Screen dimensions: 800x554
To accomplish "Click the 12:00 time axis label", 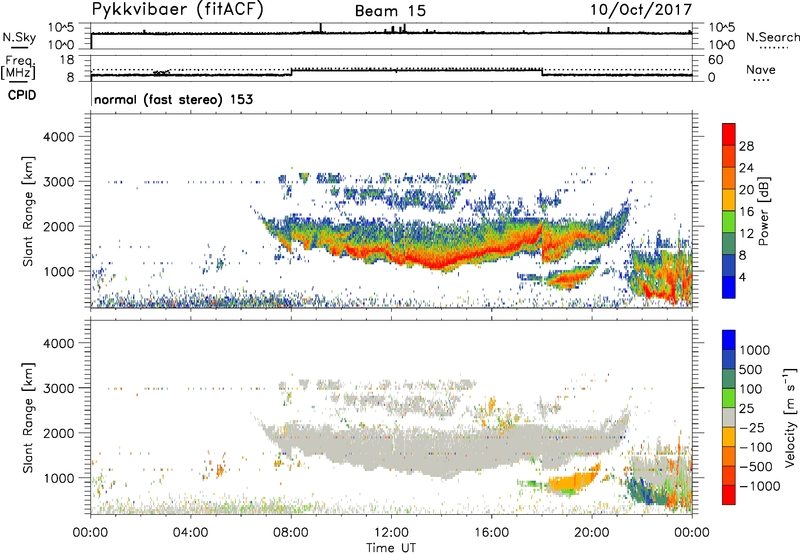I will 391,533.
